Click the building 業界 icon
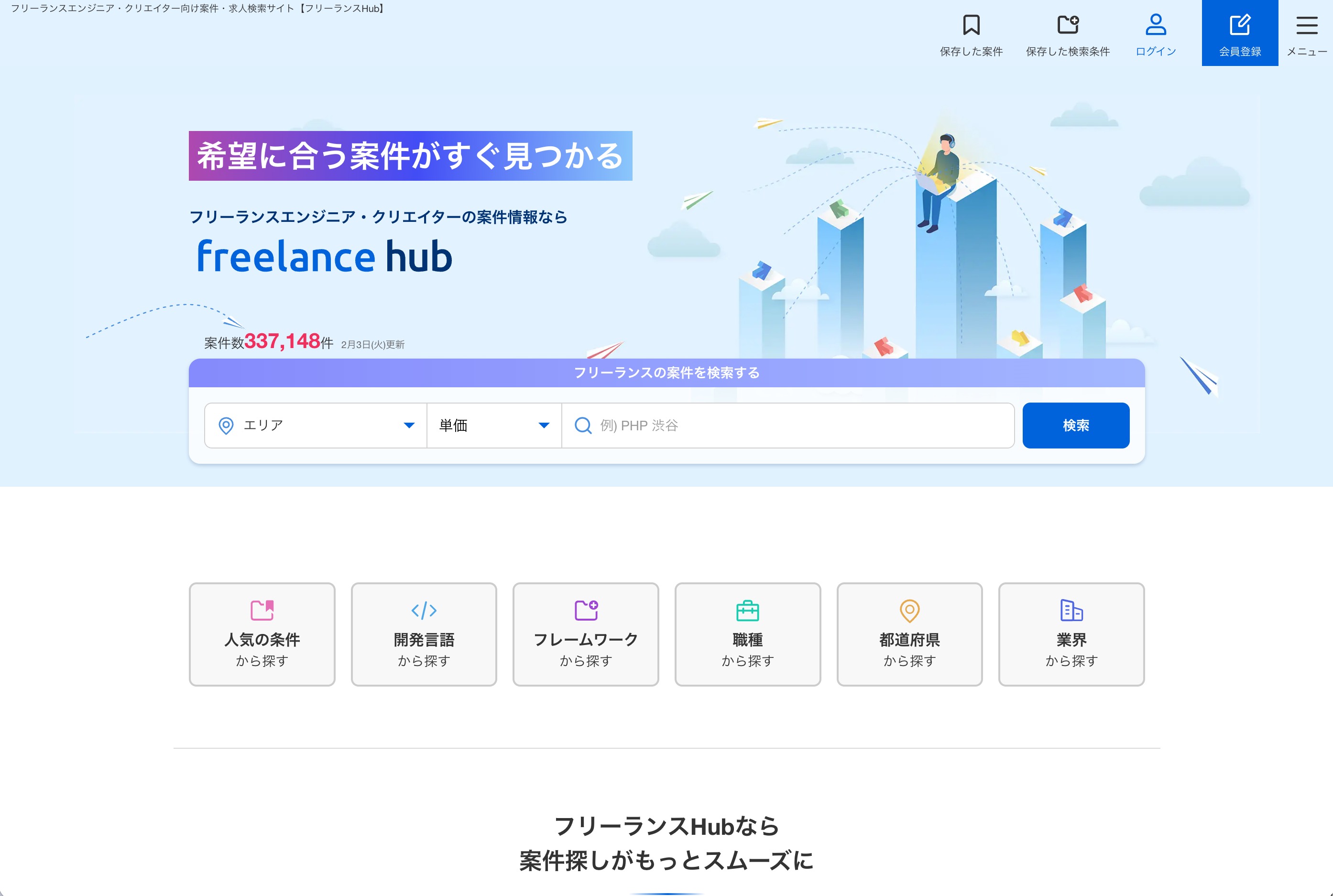 pos(1071,610)
